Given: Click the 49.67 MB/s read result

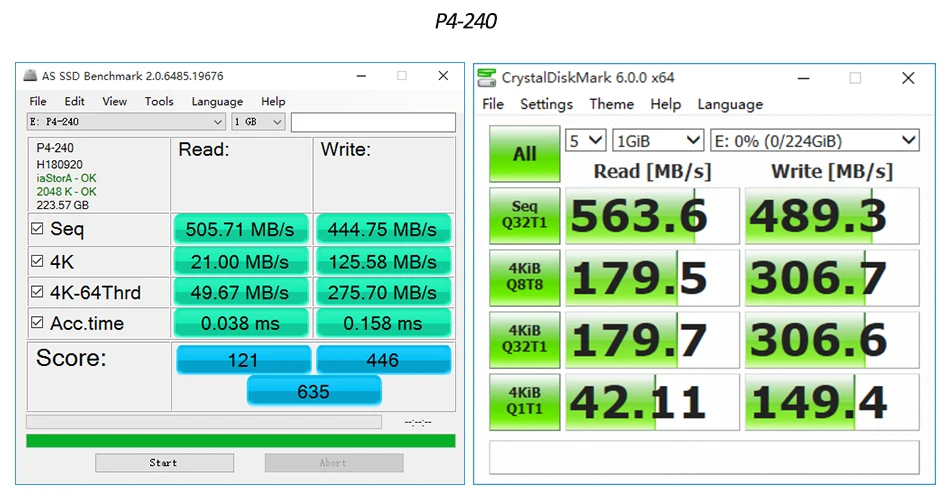Looking at the screenshot, I should [241, 292].
